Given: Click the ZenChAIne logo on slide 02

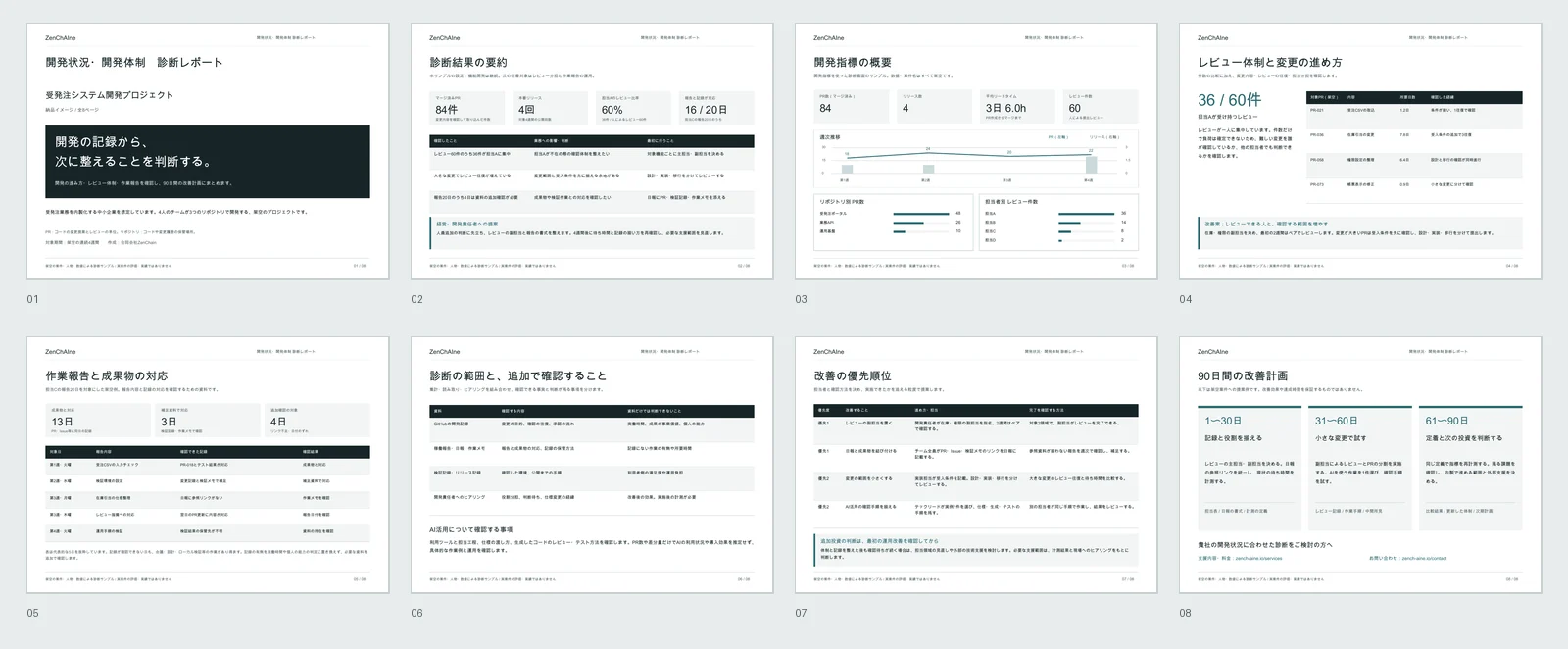Looking at the screenshot, I should [444, 38].
